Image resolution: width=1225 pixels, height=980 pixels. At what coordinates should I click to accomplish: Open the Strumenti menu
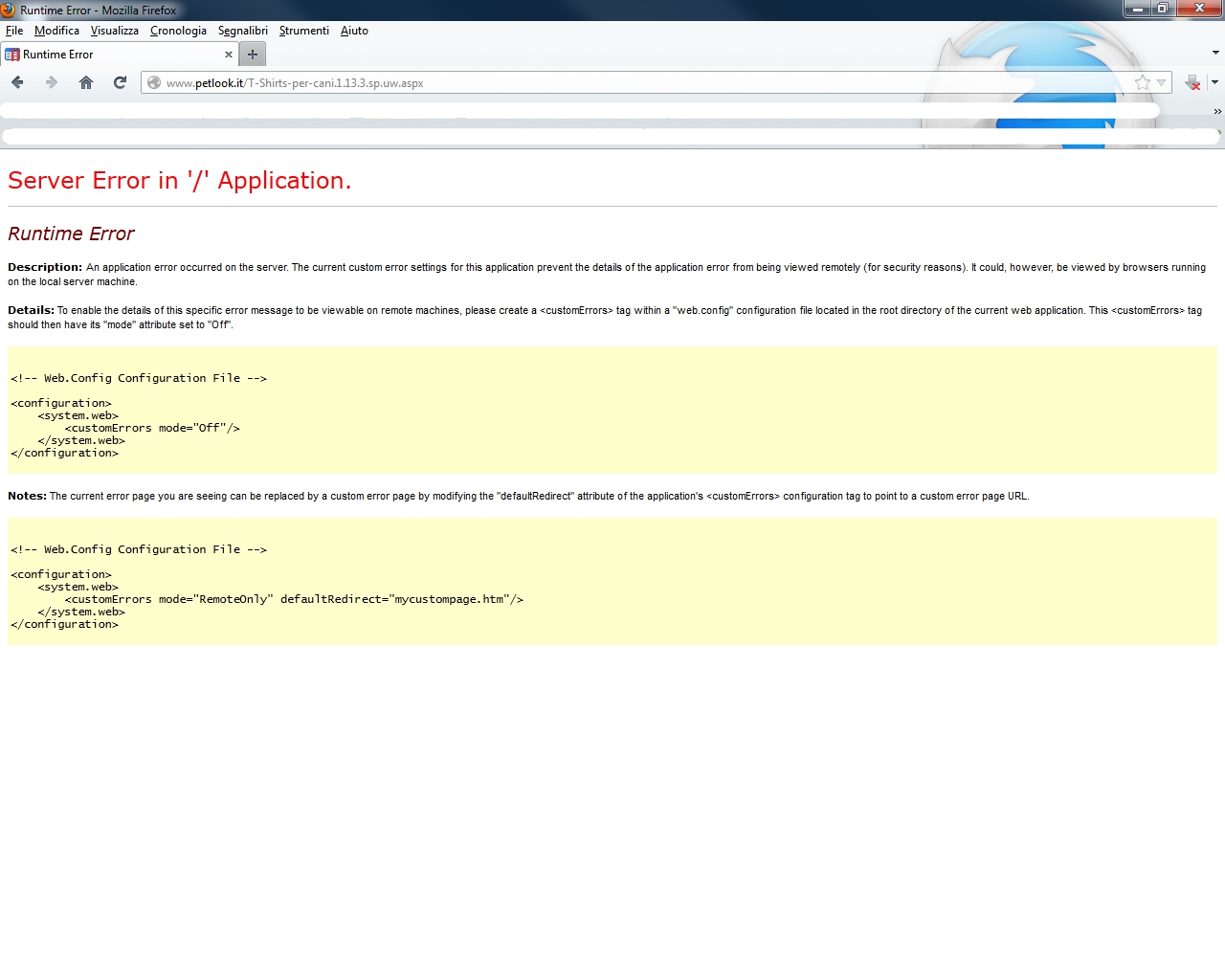click(304, 31)
